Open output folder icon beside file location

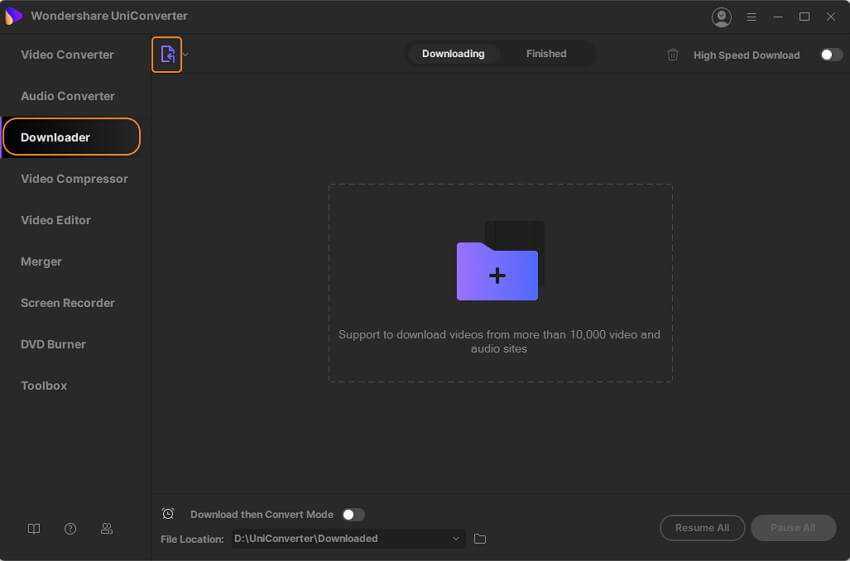click(480, 539)
